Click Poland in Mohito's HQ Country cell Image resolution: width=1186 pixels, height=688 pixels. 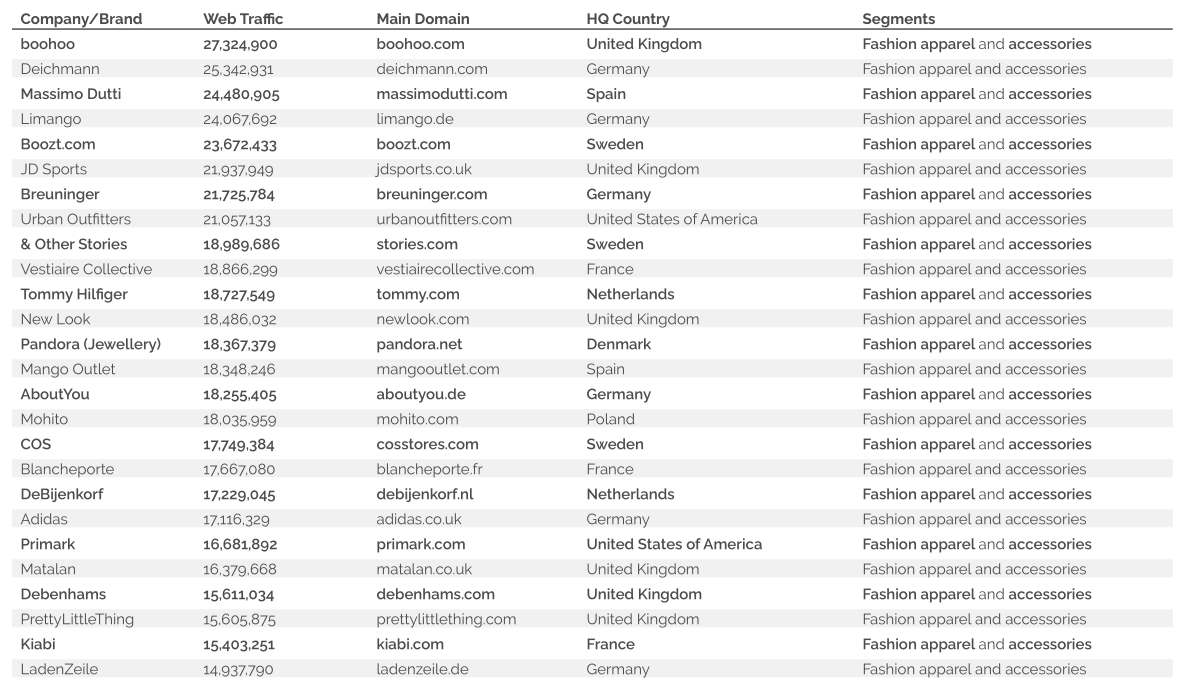pos(610,419)
